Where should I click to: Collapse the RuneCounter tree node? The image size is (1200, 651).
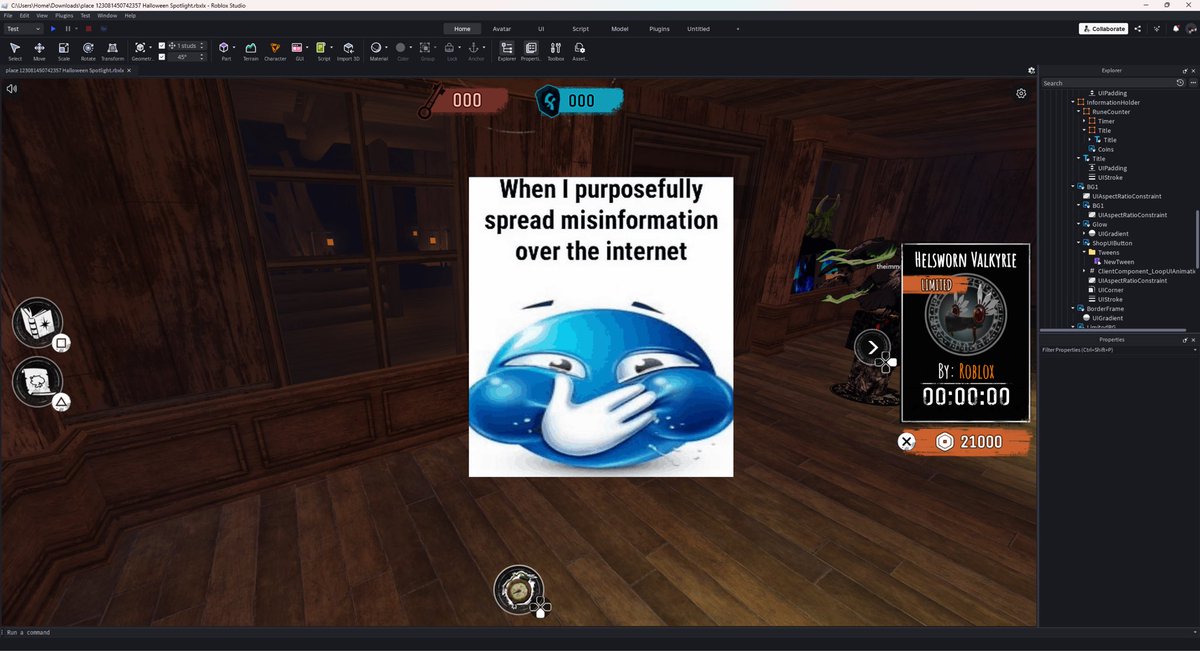click(1079, 112)
